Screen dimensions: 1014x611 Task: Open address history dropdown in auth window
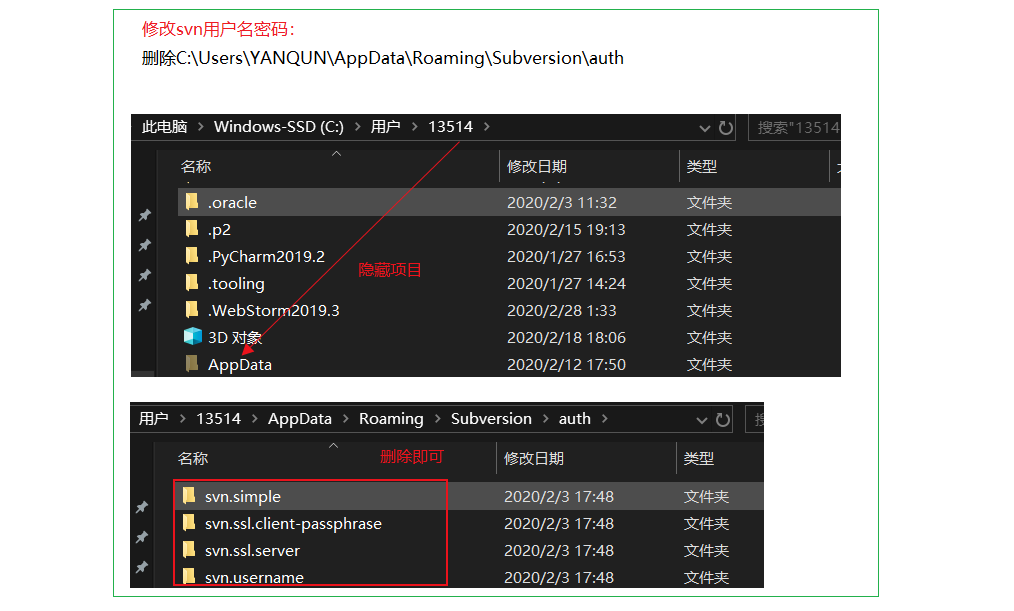click(702, 420)
